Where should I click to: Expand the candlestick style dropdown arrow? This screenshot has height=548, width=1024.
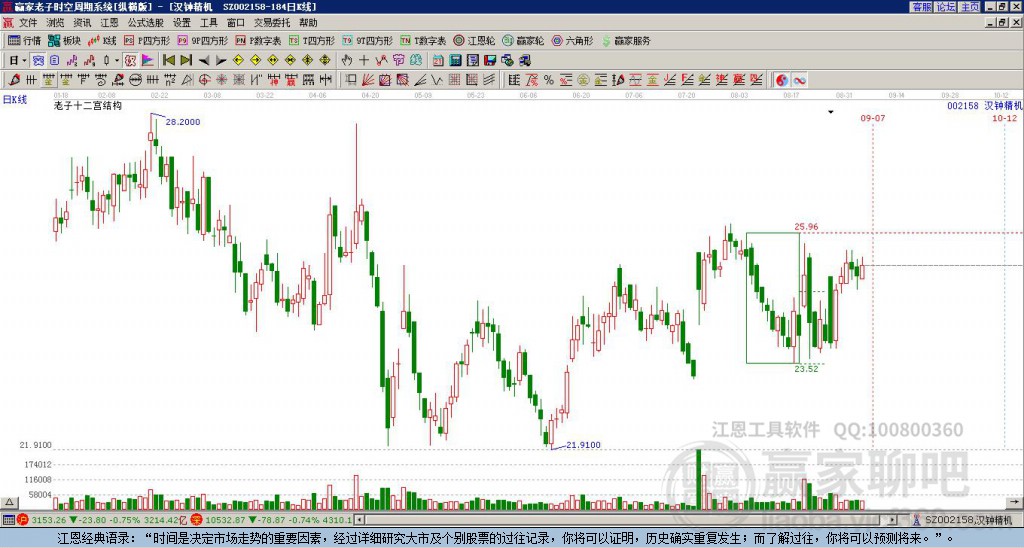(117, 61)
